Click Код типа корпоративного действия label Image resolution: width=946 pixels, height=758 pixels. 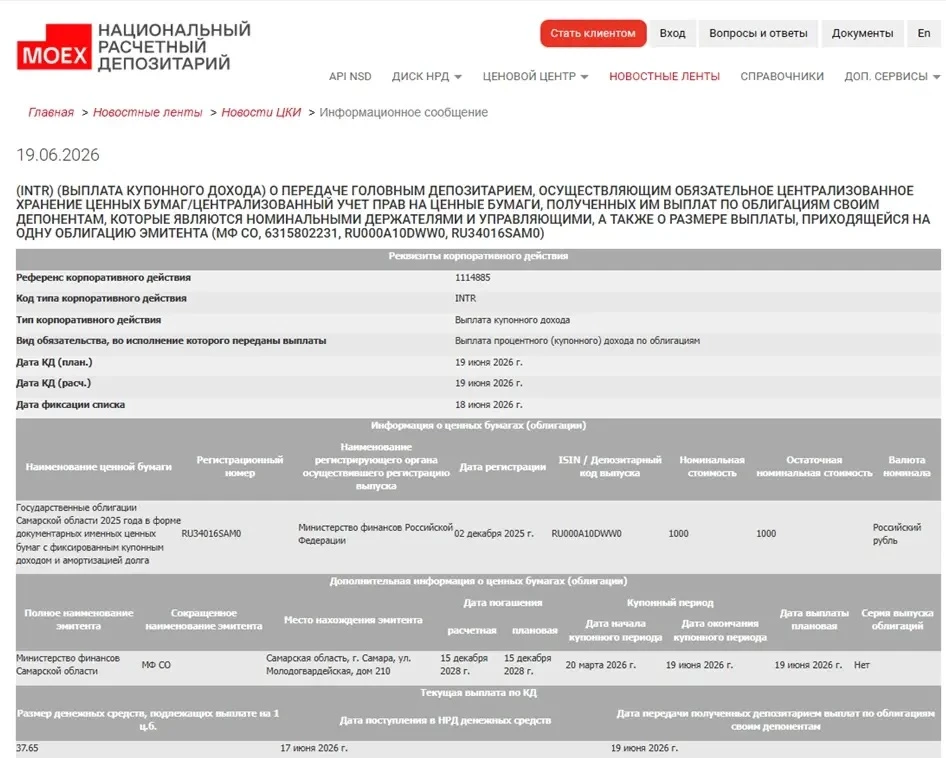tap(101, 298)
